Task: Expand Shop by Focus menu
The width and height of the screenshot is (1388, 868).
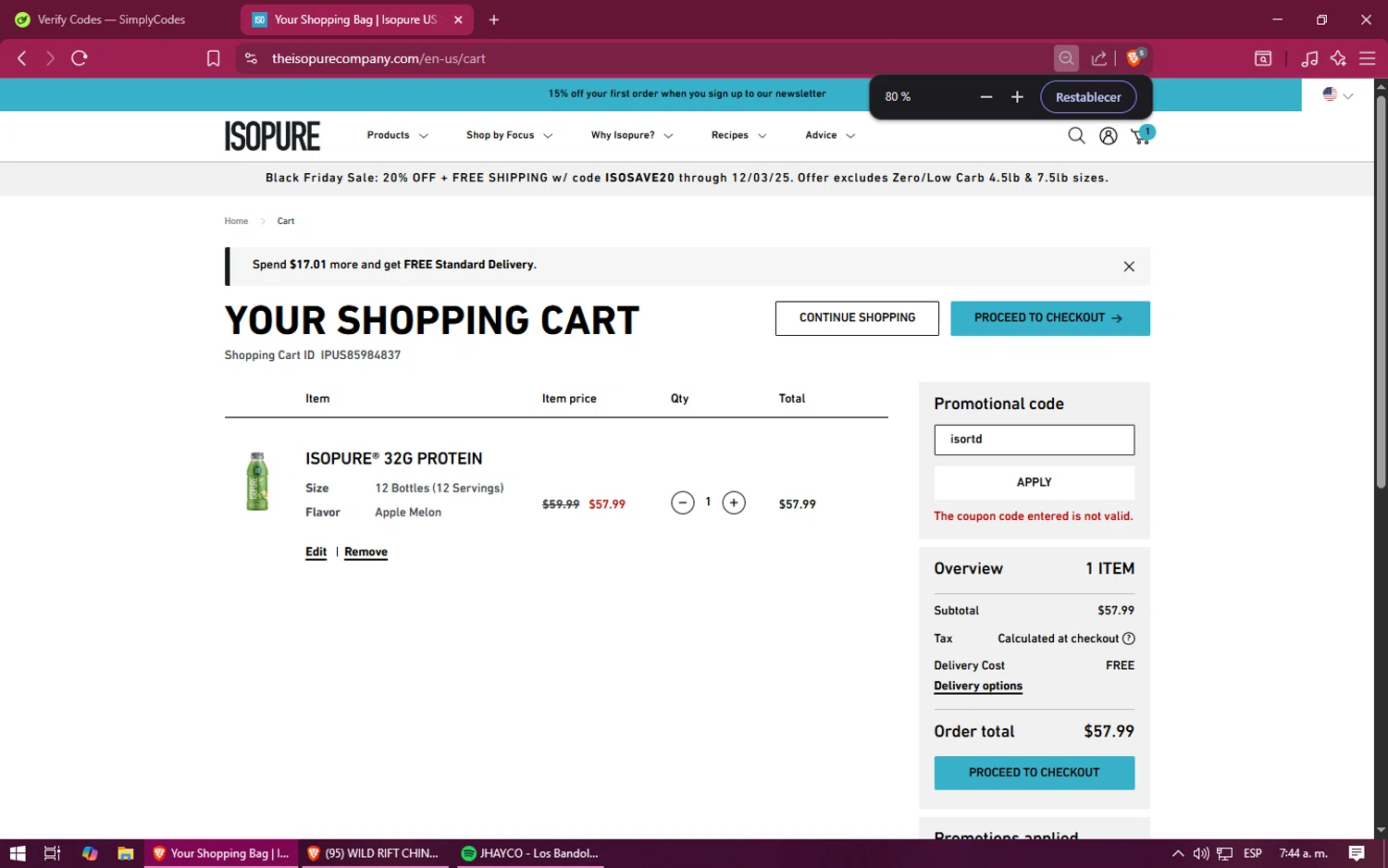Action: (509, 135)
